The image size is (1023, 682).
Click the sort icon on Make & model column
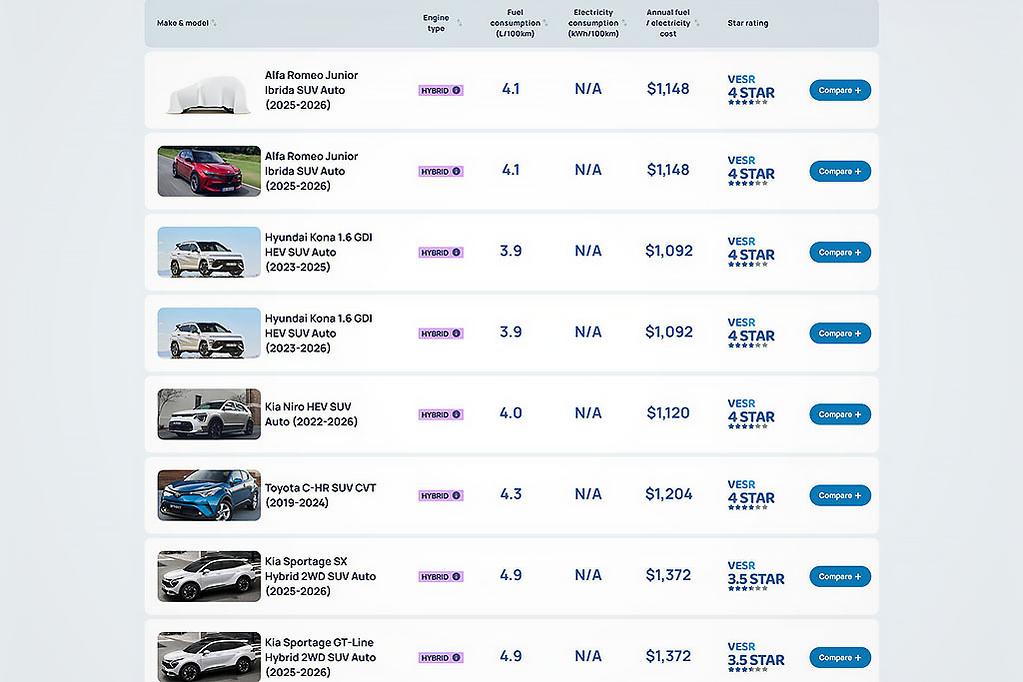[215, 22]
